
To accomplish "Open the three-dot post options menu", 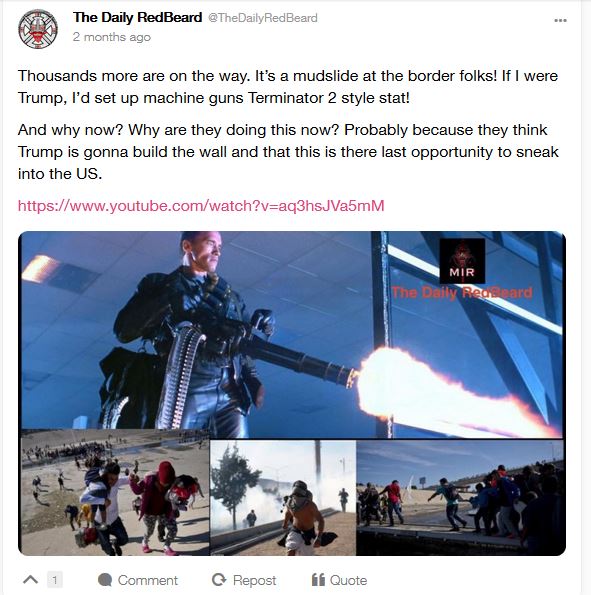I will pos(560,20).
